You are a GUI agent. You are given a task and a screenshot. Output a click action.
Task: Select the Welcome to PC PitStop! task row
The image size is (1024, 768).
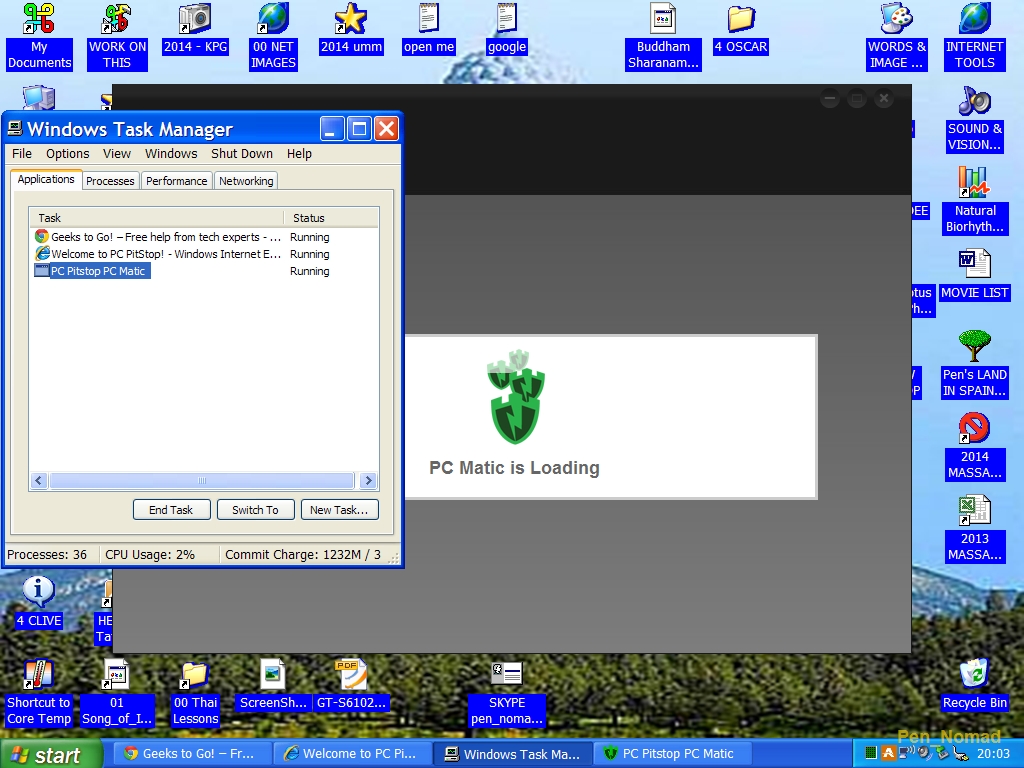[203, 254]
